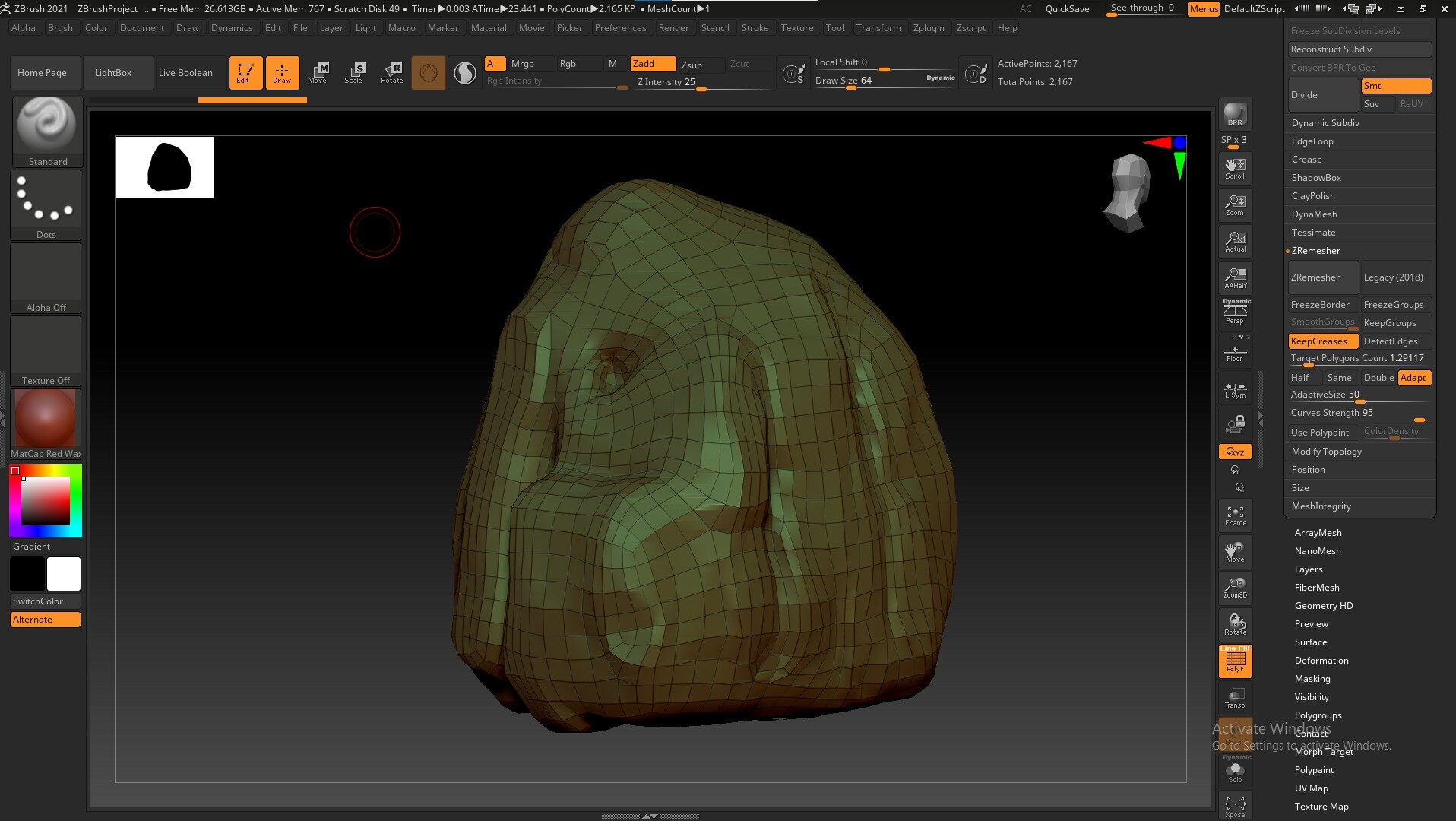The image size is (1456, 821).
Task: Select the MatCap Red Wax material
Action: point(45,419)
